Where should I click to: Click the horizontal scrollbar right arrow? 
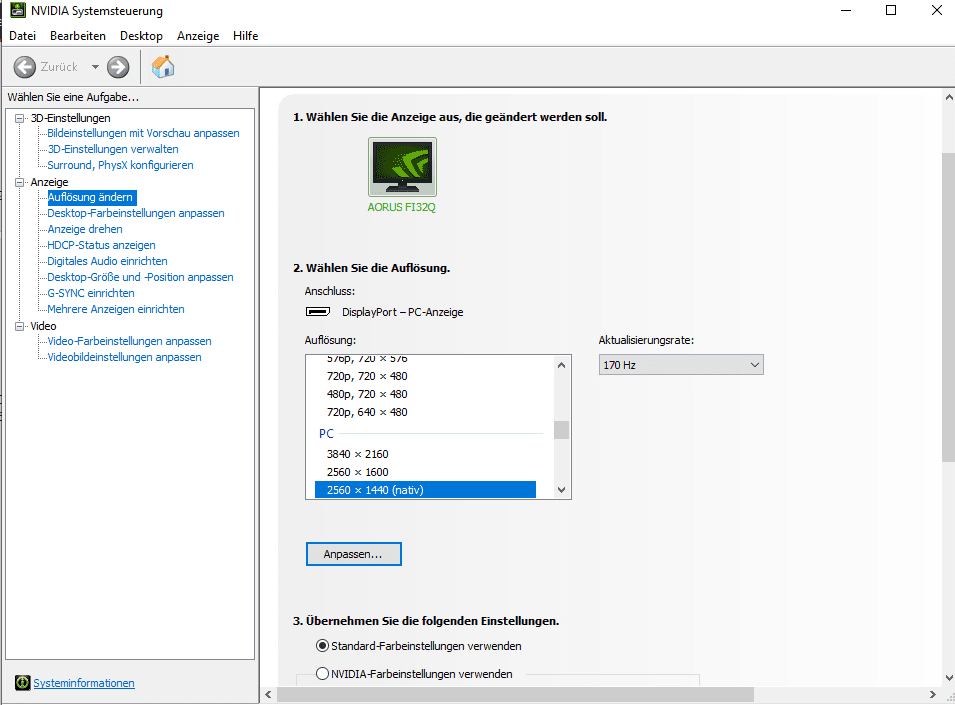click(932, 695)
